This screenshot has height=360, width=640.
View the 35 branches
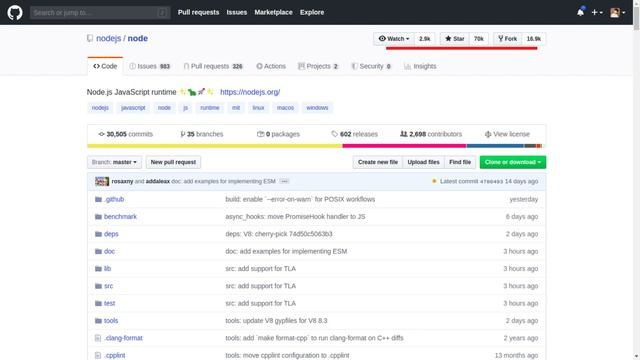coord(202,134)
